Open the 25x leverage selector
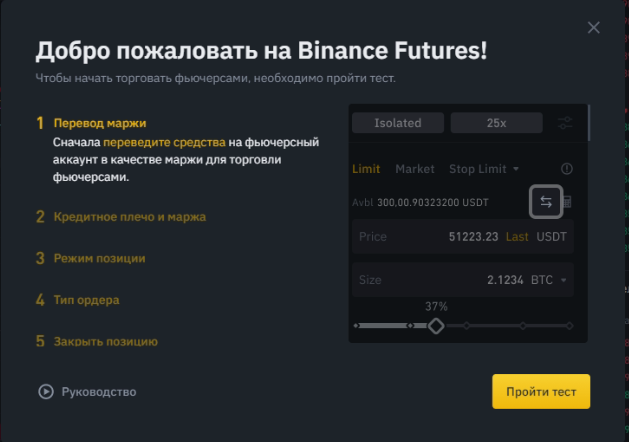This screenshot has width=629, height=442. (496, 123)
